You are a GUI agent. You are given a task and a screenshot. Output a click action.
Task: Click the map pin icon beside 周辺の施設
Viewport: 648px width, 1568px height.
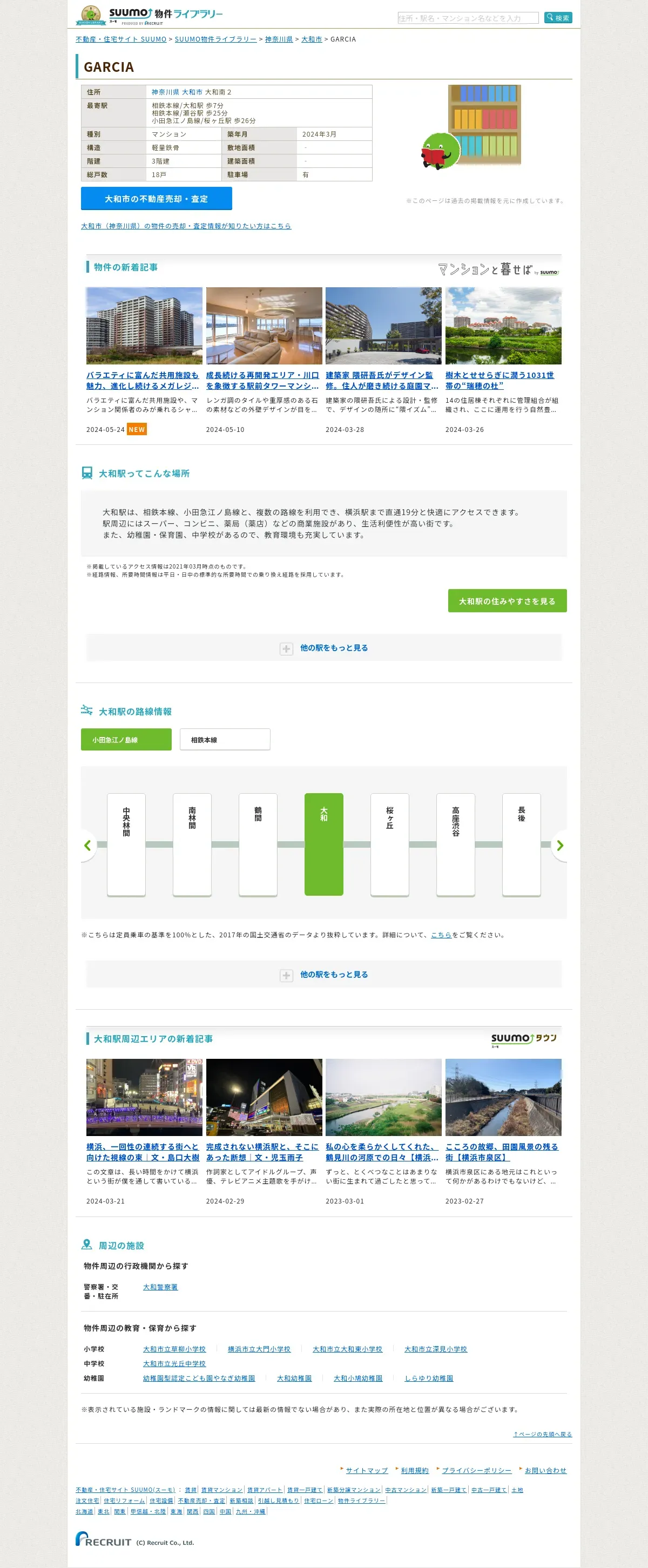pos(87,1245)
